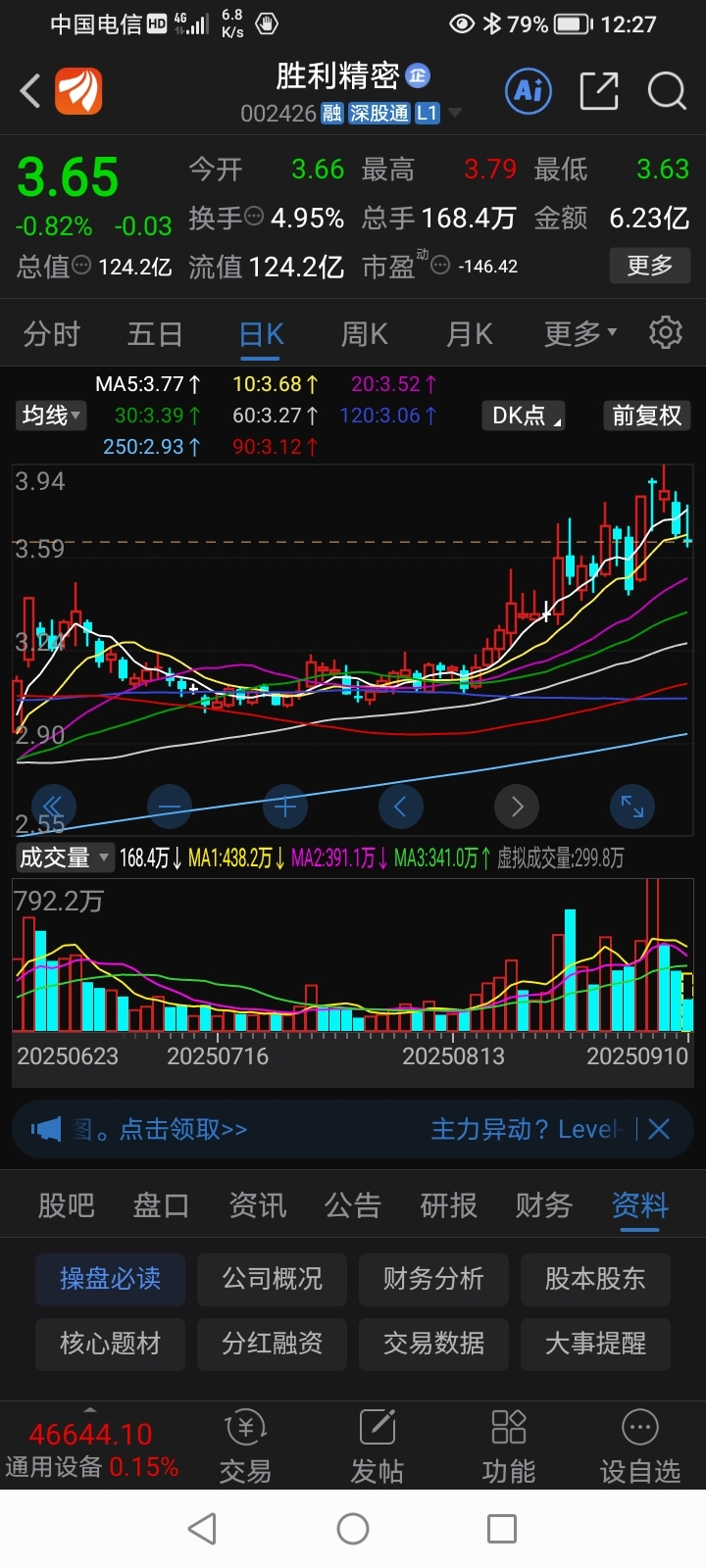Switch to 周K chart tab
The image size is (706, 1568).
pos(365,334)
